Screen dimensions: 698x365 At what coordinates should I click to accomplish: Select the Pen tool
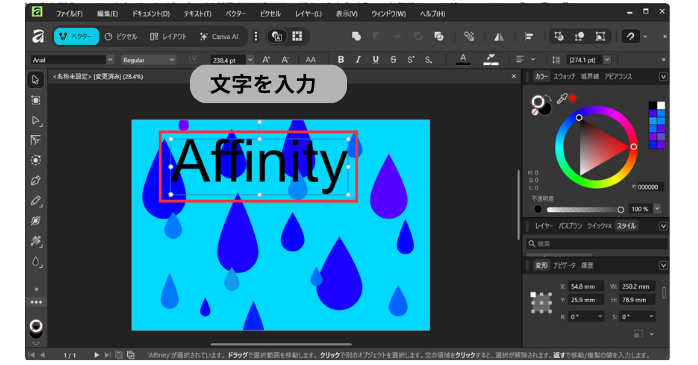pos(36,181)
